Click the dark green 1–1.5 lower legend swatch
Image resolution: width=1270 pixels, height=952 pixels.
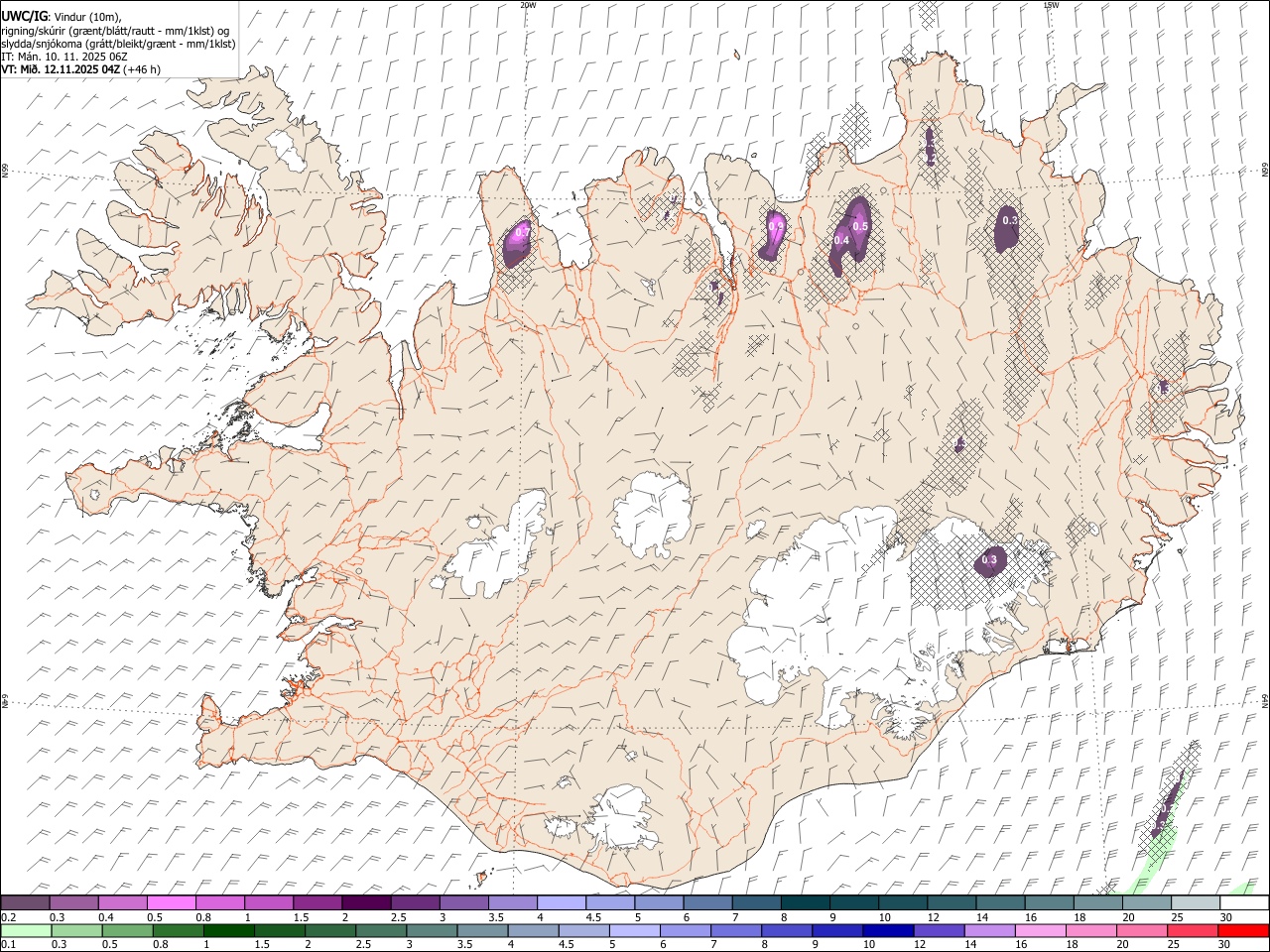point(228,930)
